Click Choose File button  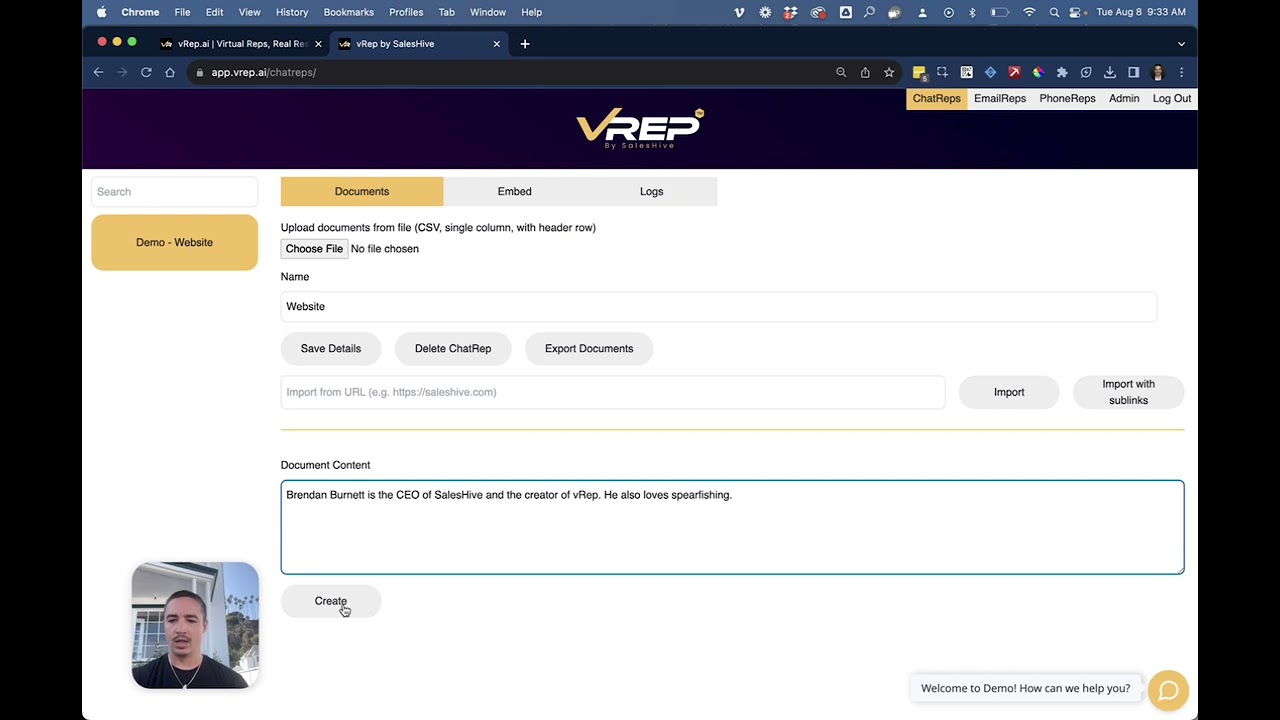[x=314, y=249]
